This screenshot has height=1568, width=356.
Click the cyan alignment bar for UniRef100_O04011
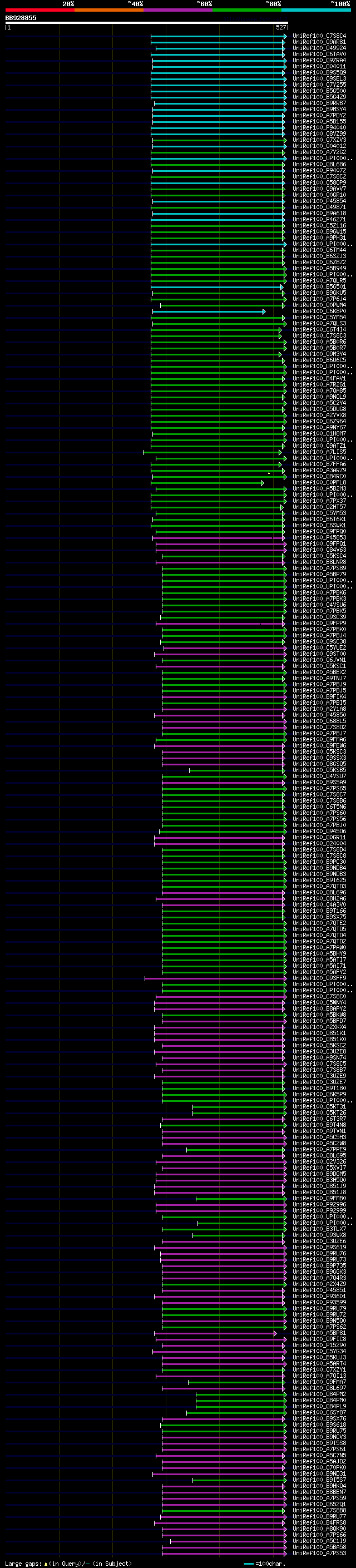(219, 67)
